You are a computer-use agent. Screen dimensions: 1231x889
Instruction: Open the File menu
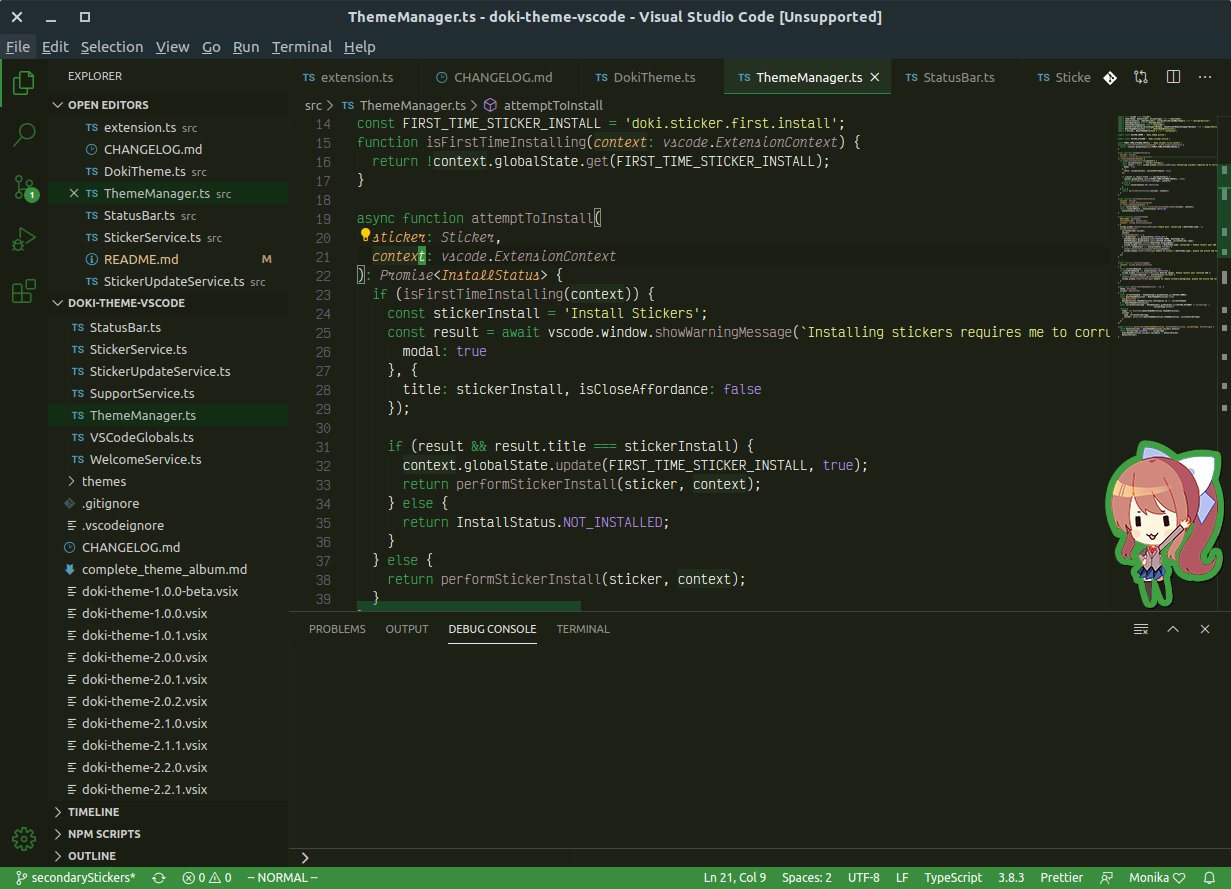tap(17, 47)
